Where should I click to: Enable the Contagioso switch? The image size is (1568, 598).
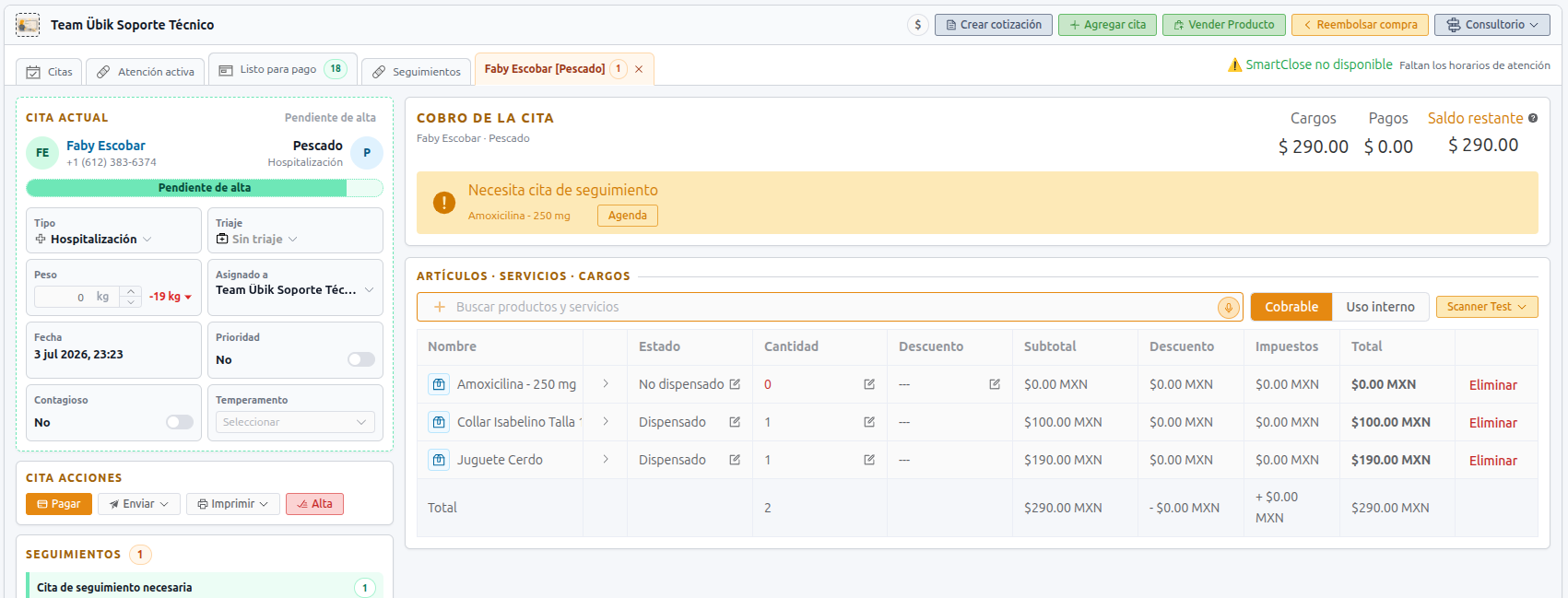pyautogui.click(x=180, y=422)
